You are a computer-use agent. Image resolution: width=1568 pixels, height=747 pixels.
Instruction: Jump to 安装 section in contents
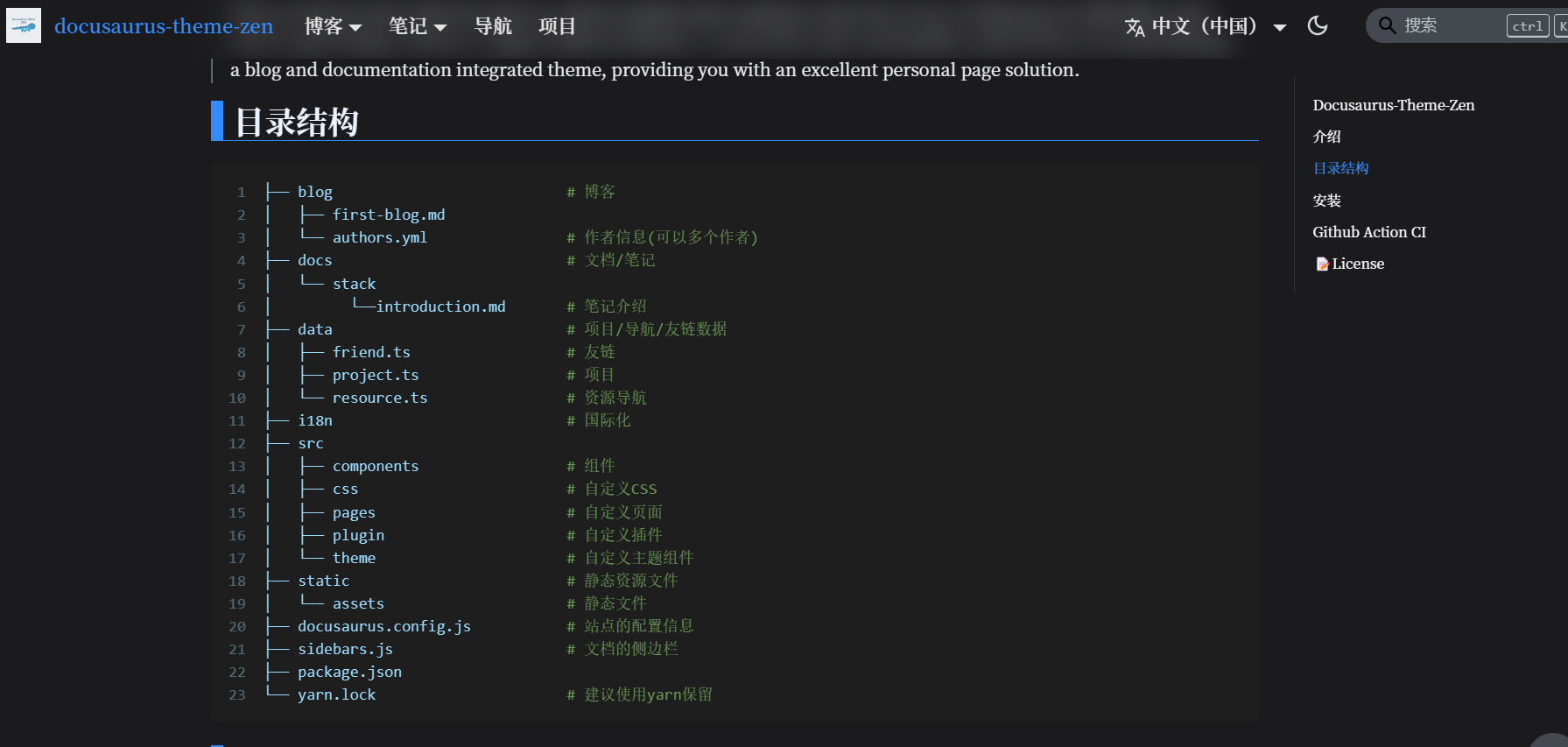pyautogui.click(x=1326, y=201)
